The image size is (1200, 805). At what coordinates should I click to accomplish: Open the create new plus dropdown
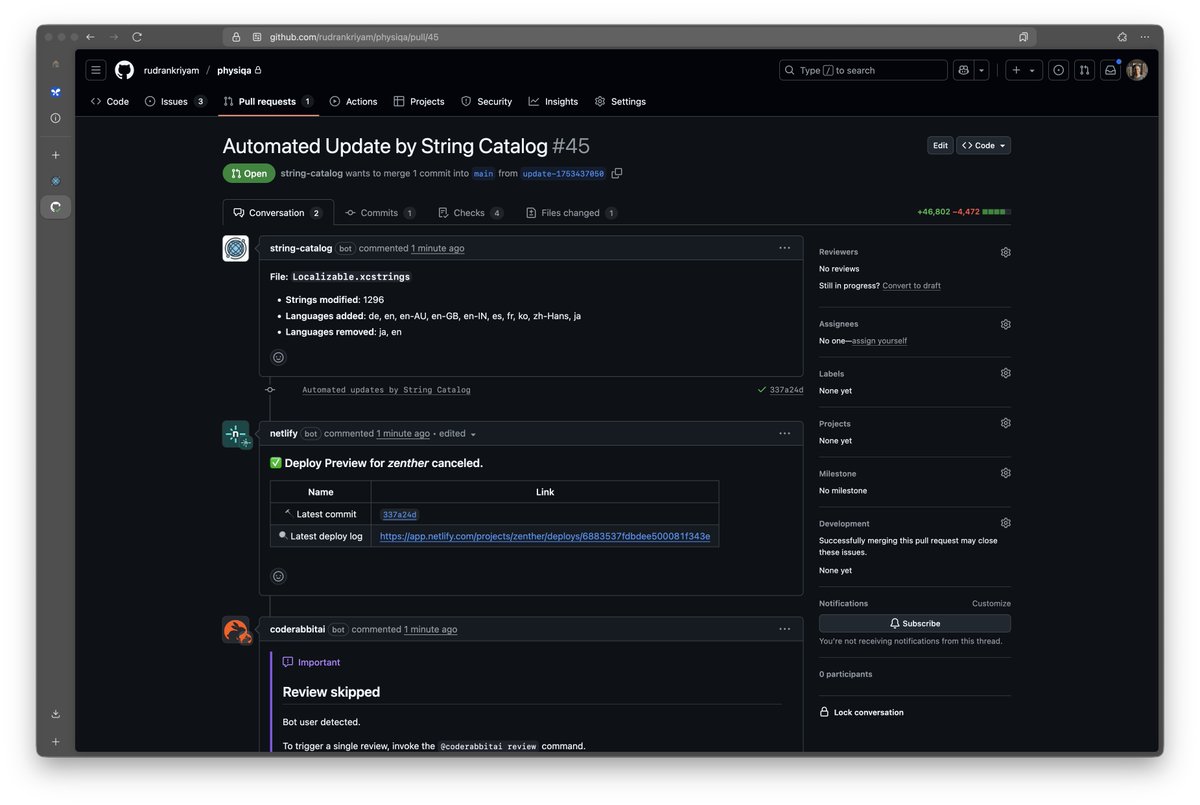1024,70
